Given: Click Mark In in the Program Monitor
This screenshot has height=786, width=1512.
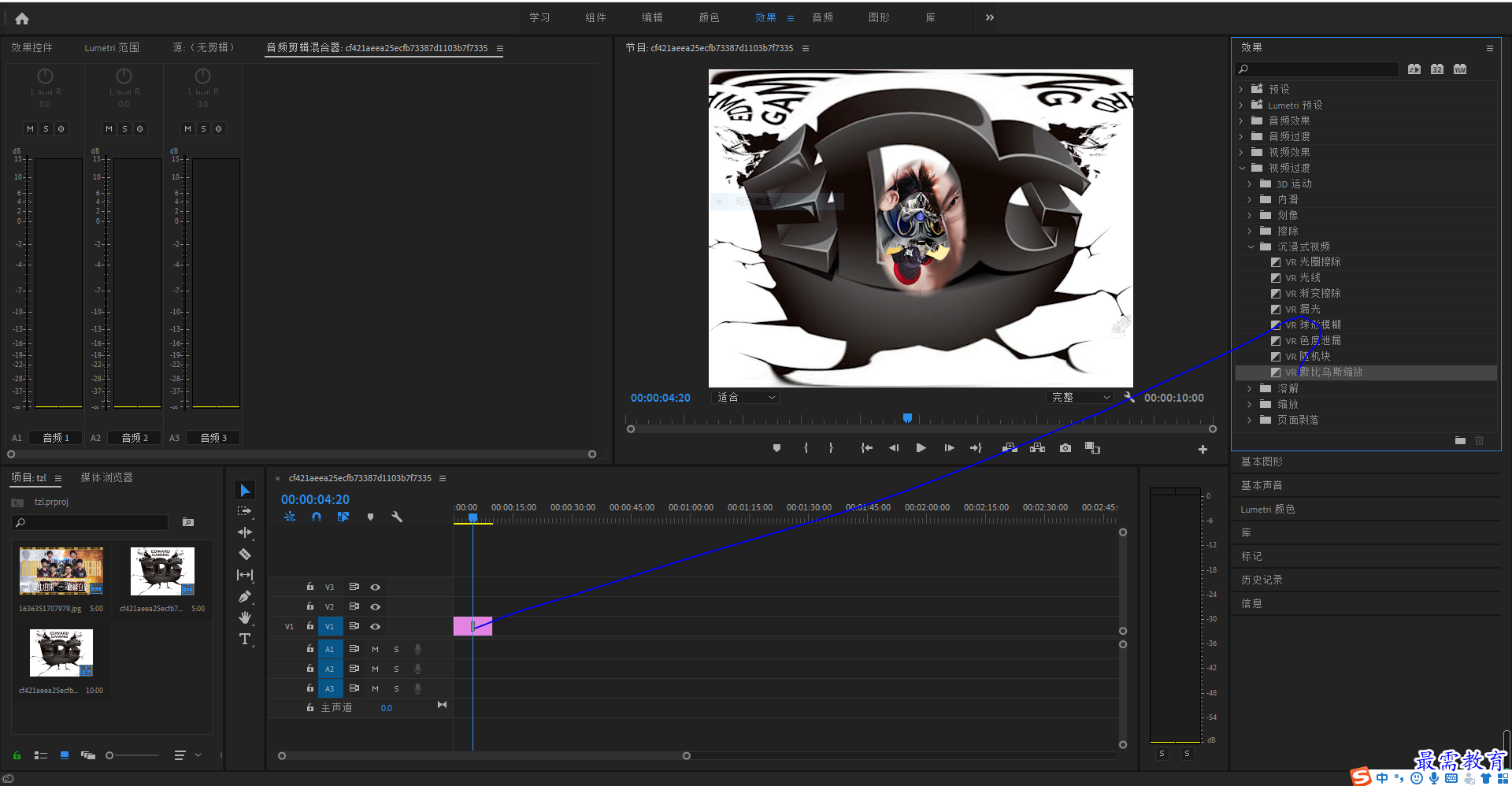Looking at the screenshot, I should pos(806,448).
